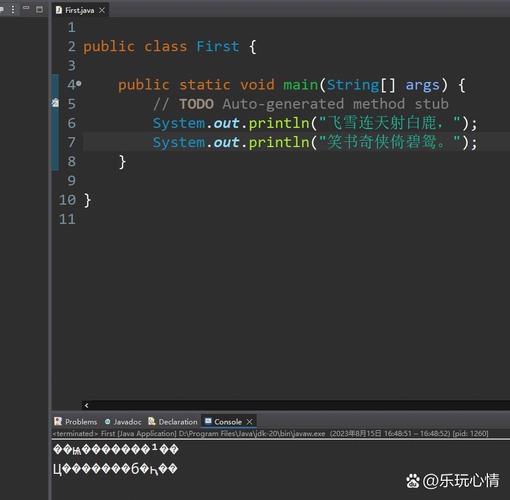Image resolution: width=510 pixels, height=500 pixels.
Task: Click the class keyword on line 2
Action: tap(165, 46)
